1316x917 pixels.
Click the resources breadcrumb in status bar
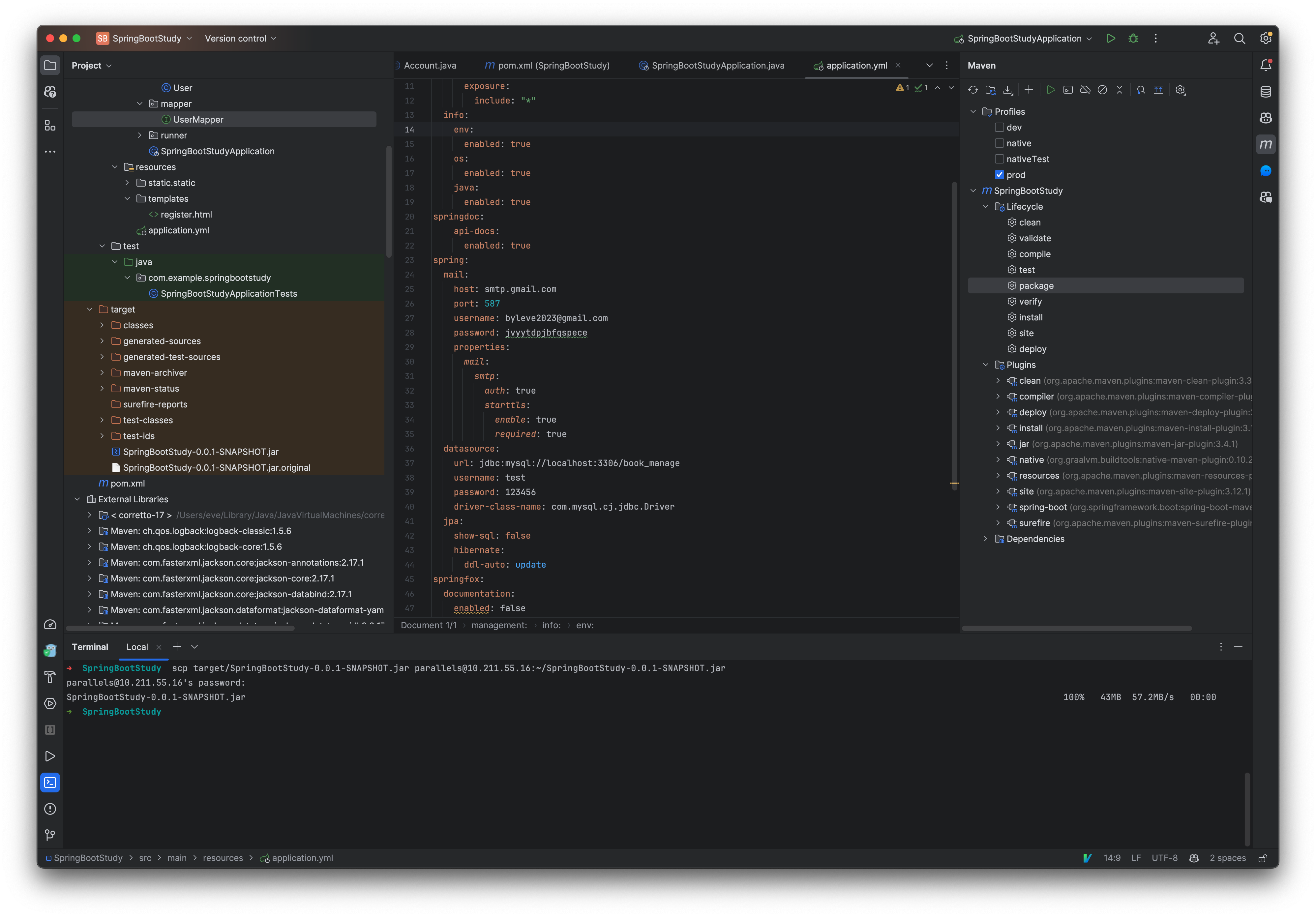(x=223, y=858)
